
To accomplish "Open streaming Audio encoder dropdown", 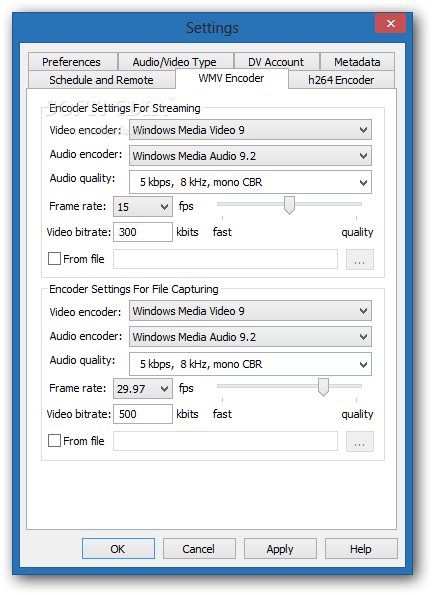I will tap(250, 156).
